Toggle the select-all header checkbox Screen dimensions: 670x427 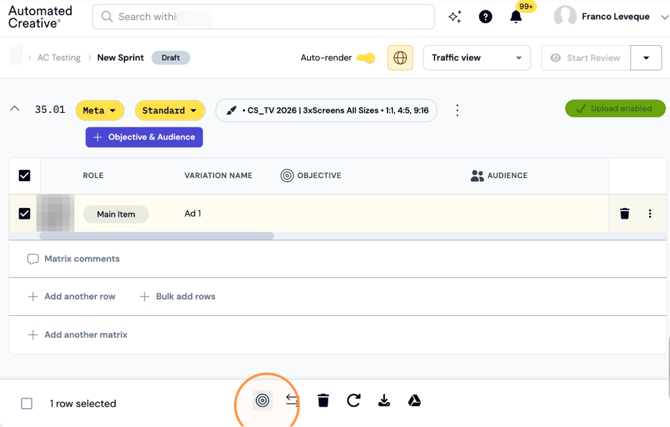point(24,175)
